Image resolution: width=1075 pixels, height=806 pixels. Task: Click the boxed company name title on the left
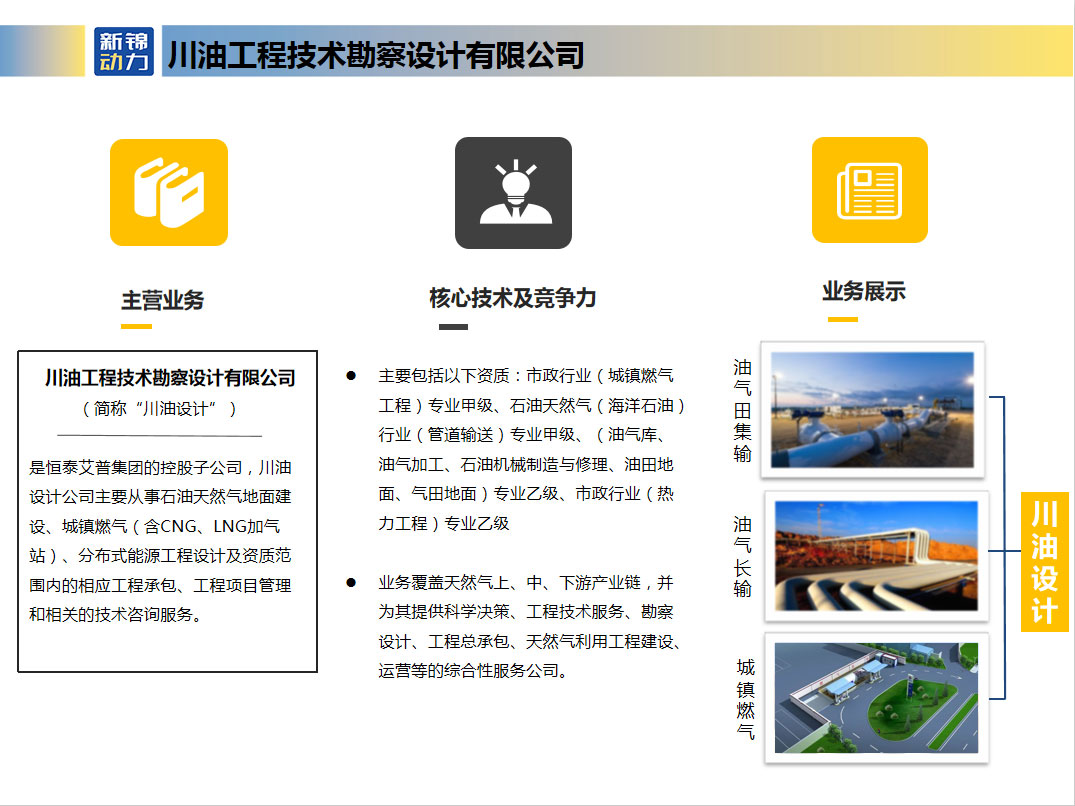pyautogui.click(x=170, y=378)
